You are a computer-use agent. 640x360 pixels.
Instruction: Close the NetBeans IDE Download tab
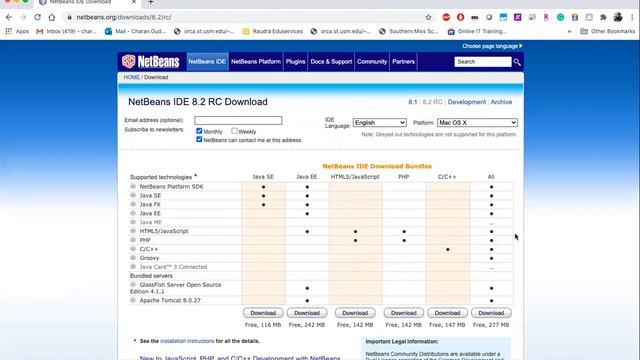(134, 2)
